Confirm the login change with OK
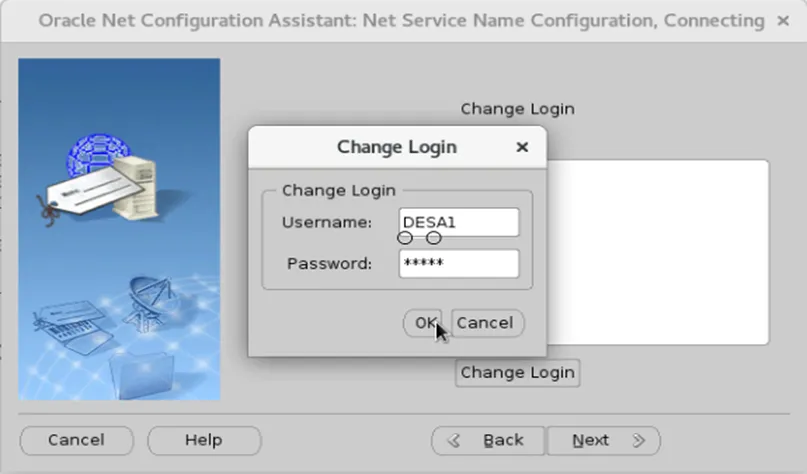 (x=423, y=323)
